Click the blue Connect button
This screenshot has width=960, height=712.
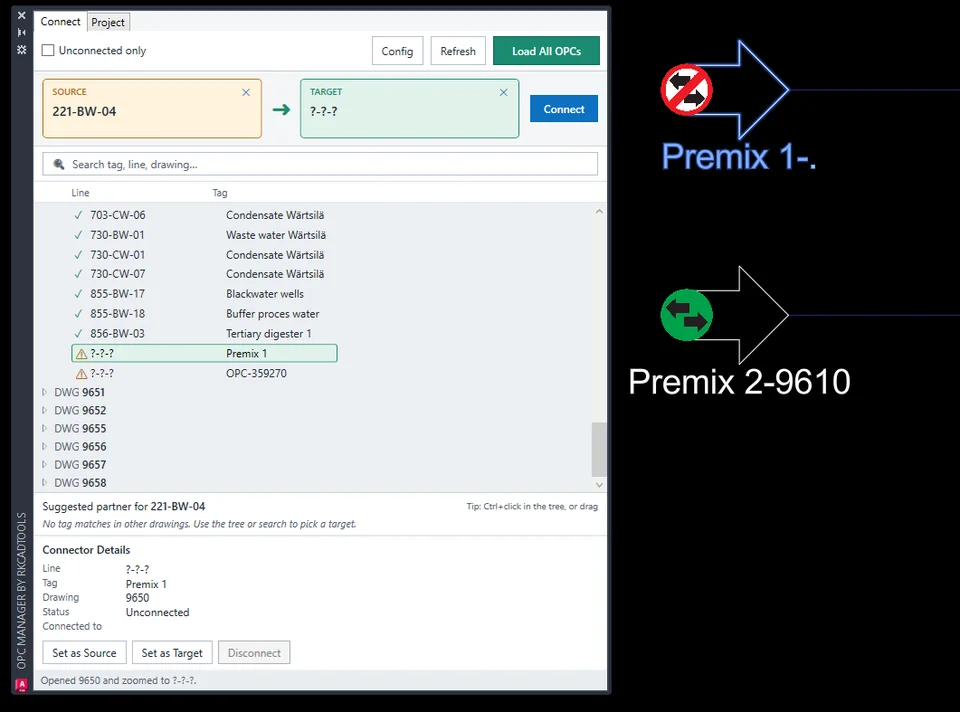(564, 109)
